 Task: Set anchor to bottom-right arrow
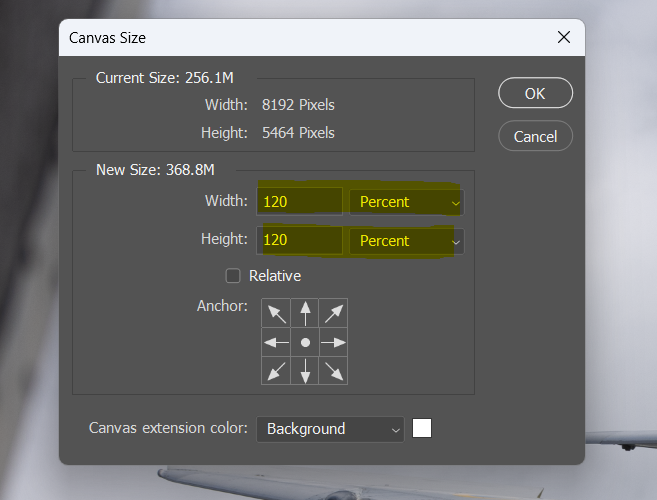pos(334,371)
